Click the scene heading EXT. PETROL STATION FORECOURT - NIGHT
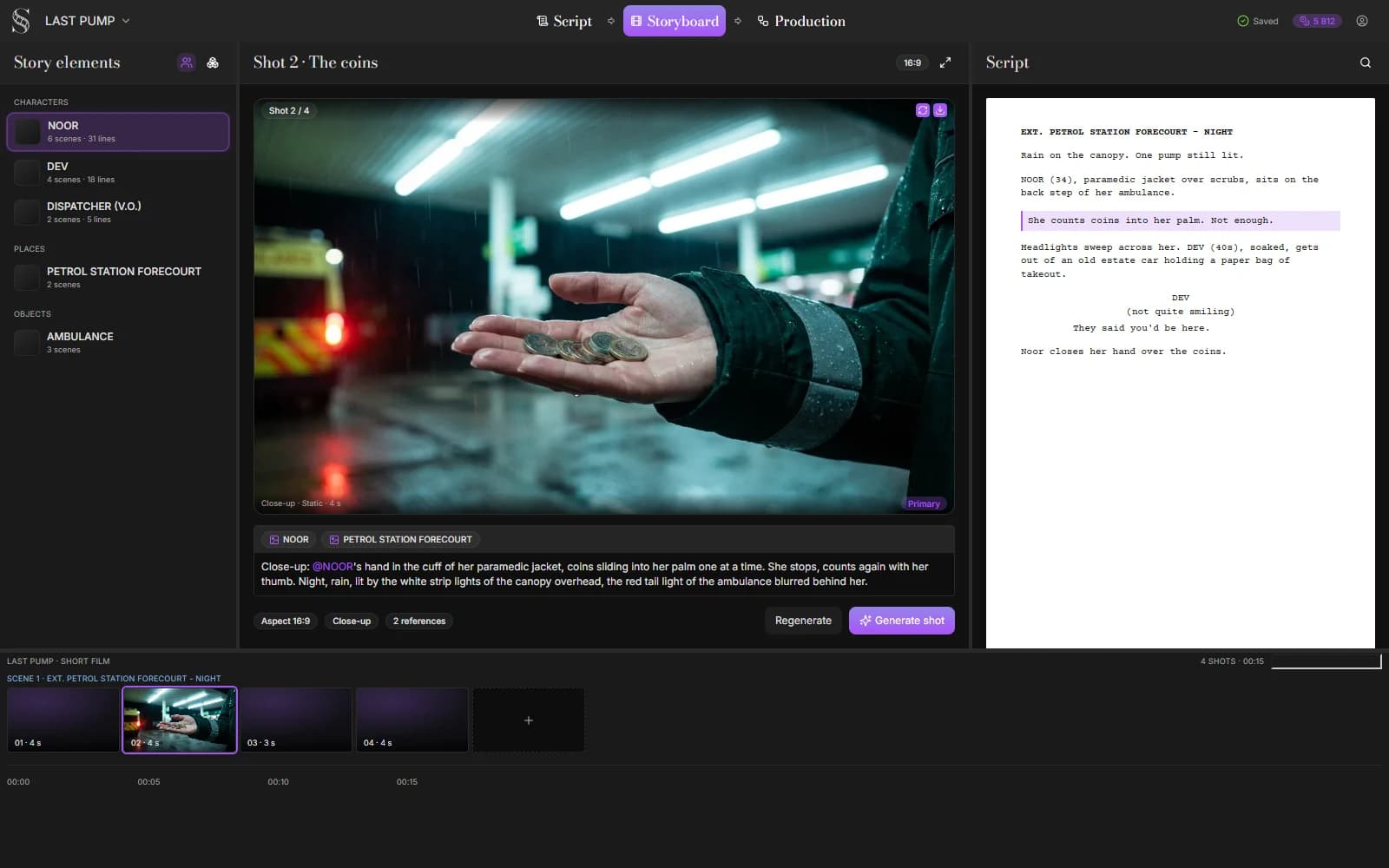 tap(1126, 132)
